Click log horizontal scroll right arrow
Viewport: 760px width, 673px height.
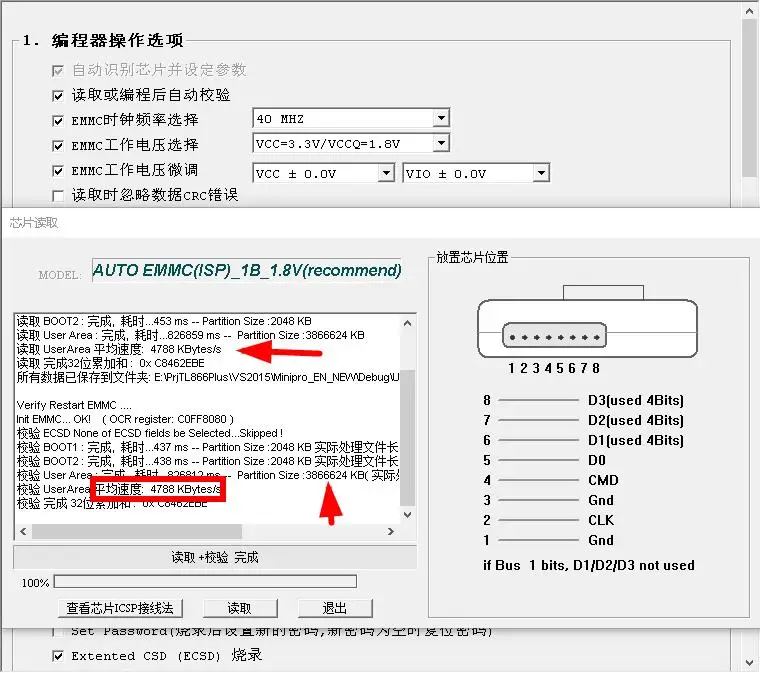click(x=391, y=532)
